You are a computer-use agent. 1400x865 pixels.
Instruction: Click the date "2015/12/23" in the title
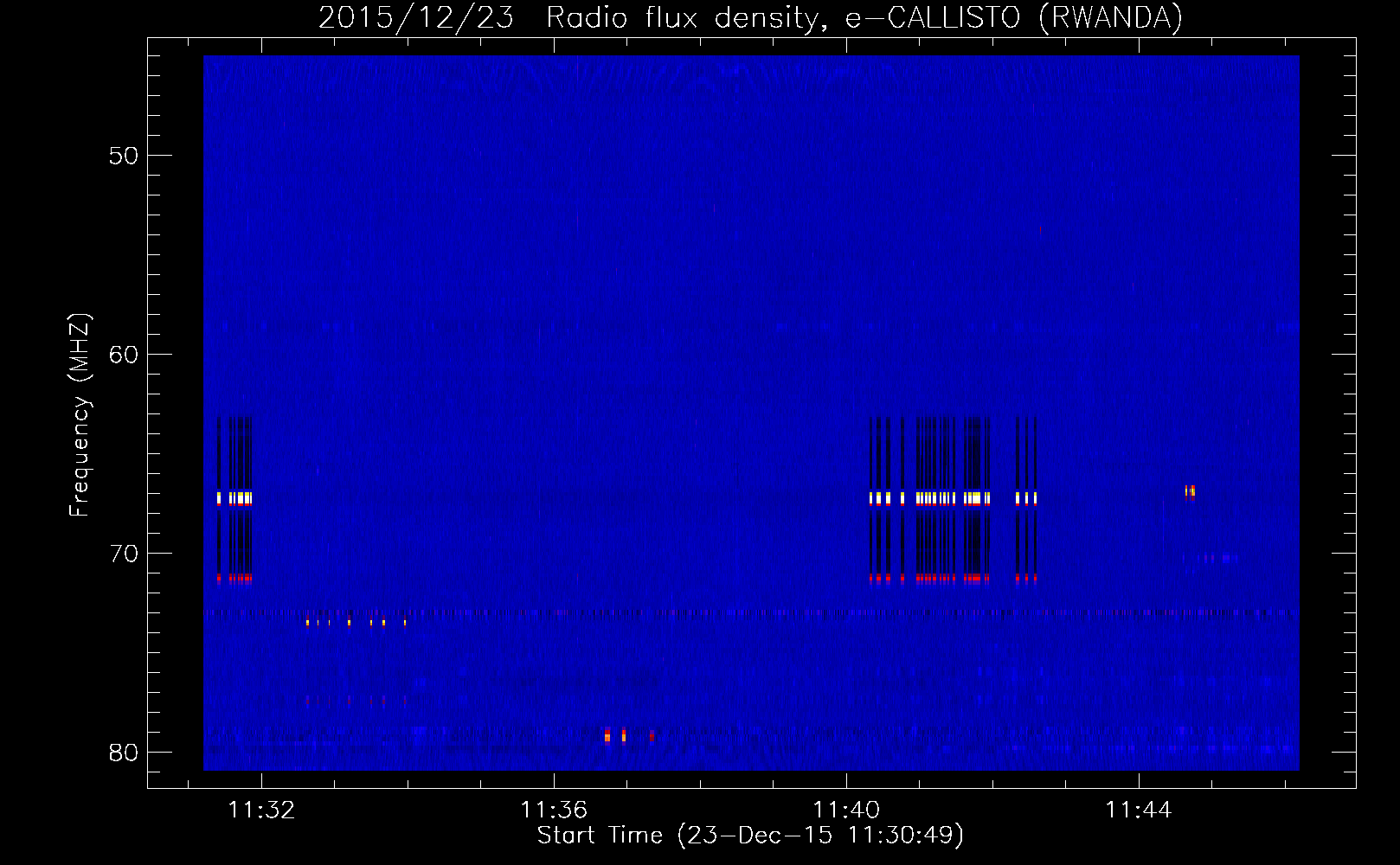(x=416, y=18)
